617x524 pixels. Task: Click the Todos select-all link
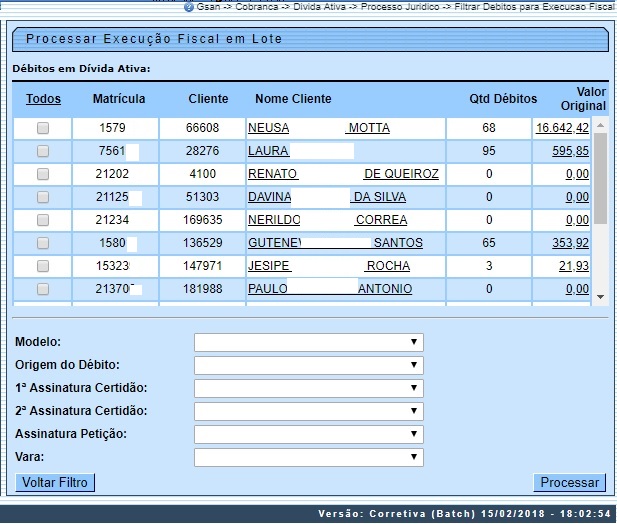(x=43, y=99)
